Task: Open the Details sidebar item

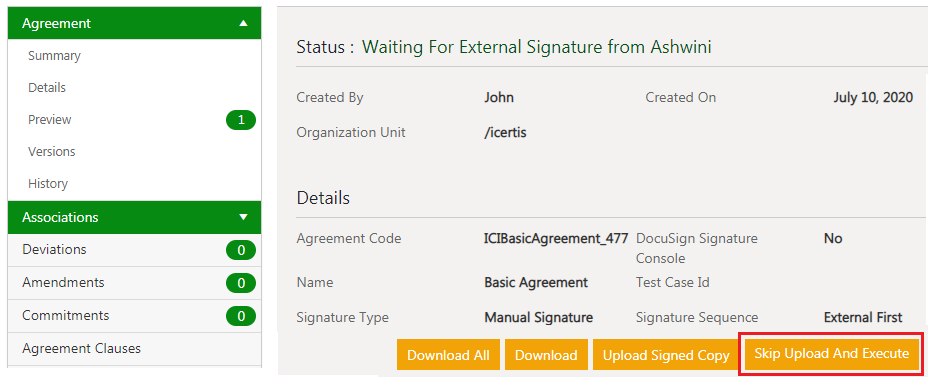Action: (47, 88)
